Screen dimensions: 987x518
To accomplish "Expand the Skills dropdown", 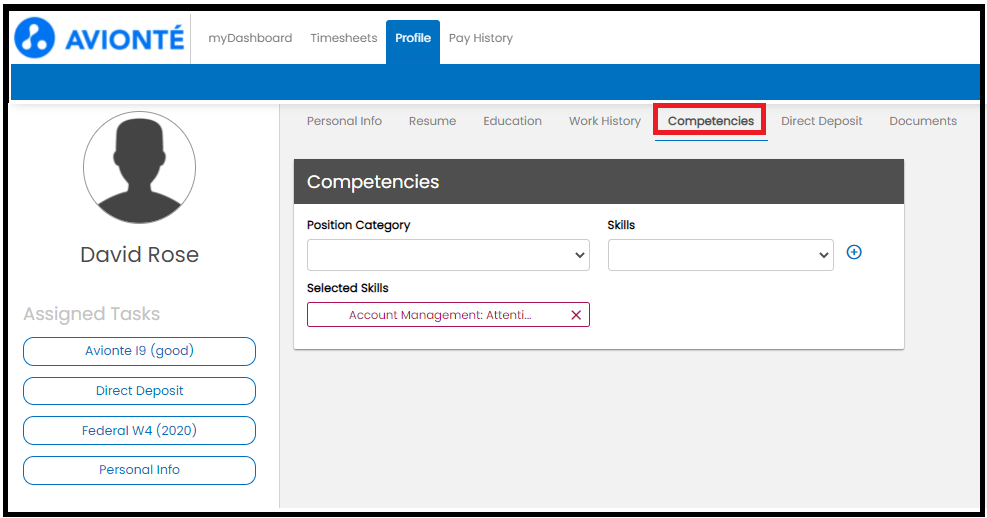I will tap(720, 255).
